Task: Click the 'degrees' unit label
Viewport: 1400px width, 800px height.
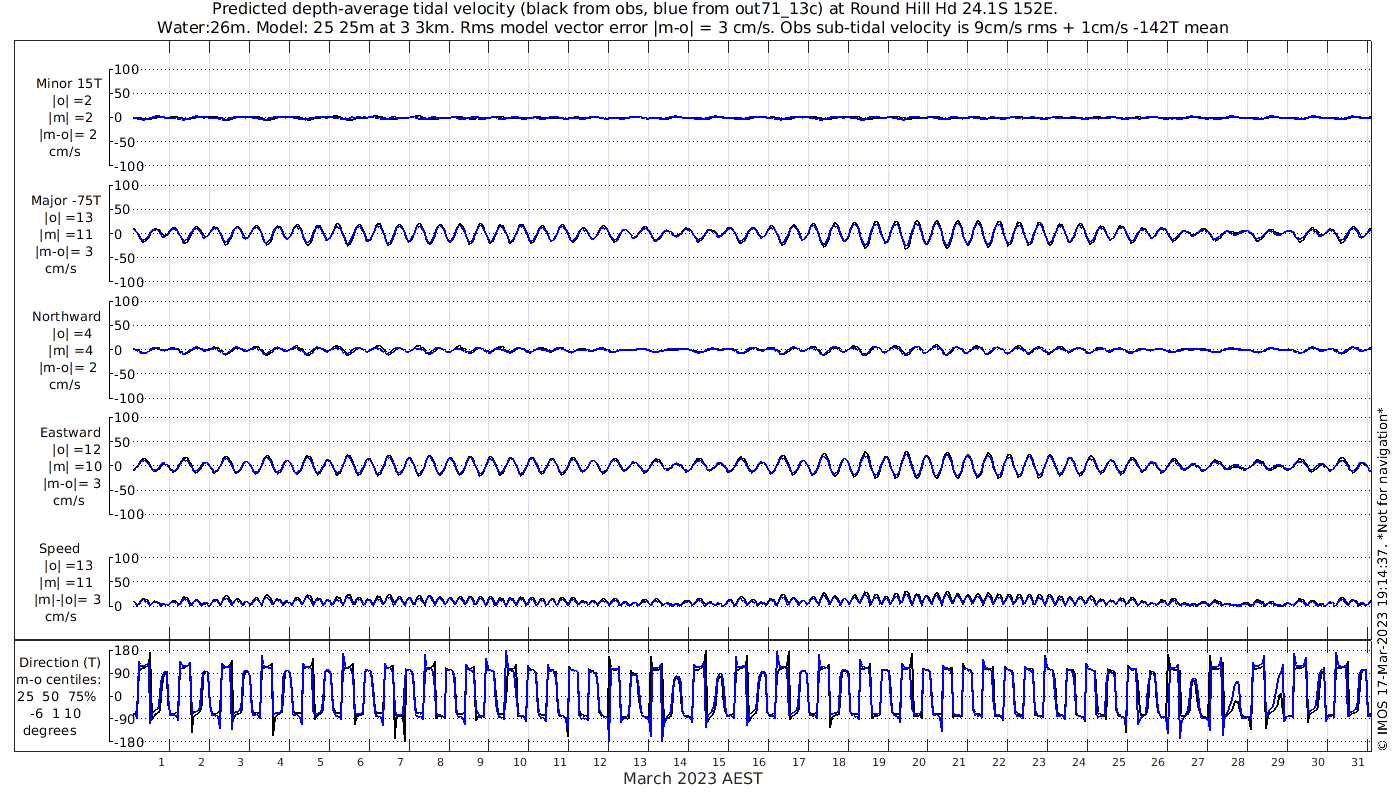Action: pyautogui.click(x=50, y=730)
